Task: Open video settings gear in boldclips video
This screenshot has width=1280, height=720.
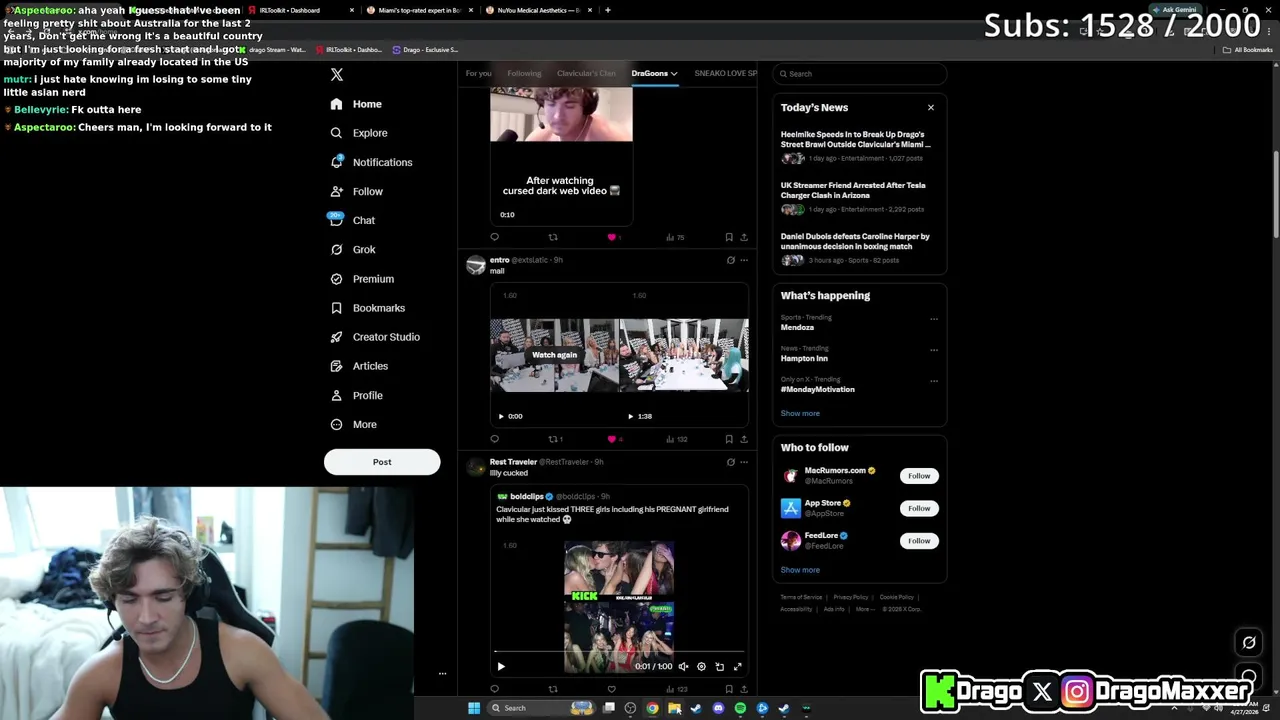Action: (701, 666)
